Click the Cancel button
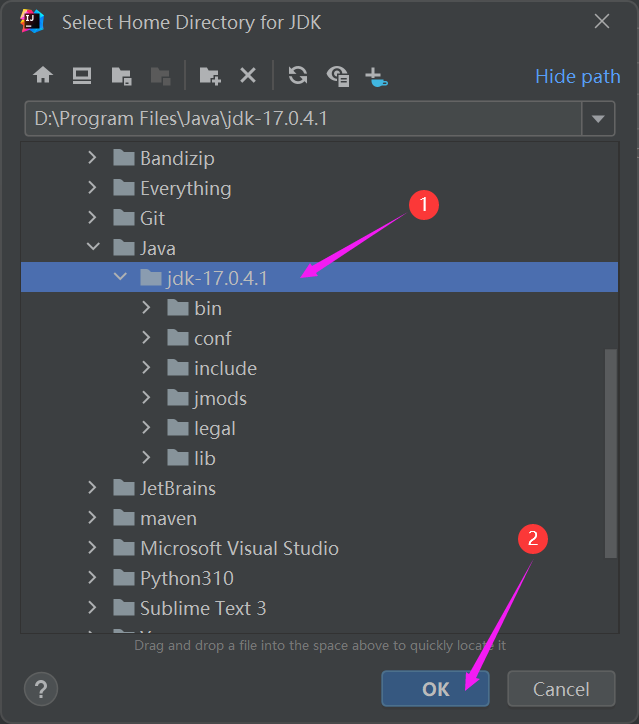 point(561,689)
